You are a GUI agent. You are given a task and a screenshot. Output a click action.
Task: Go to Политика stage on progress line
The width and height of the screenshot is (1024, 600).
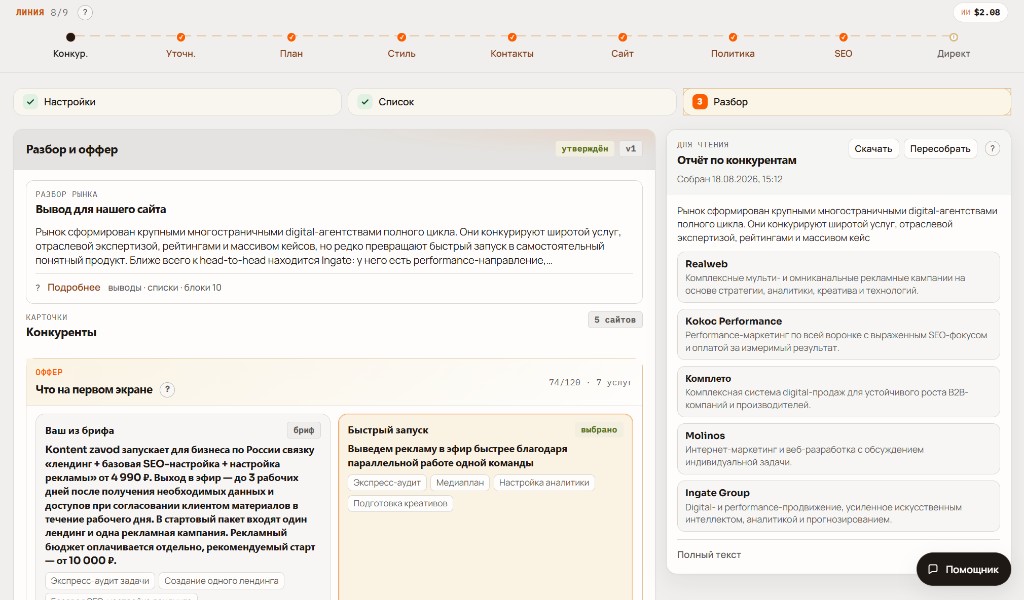733,37
